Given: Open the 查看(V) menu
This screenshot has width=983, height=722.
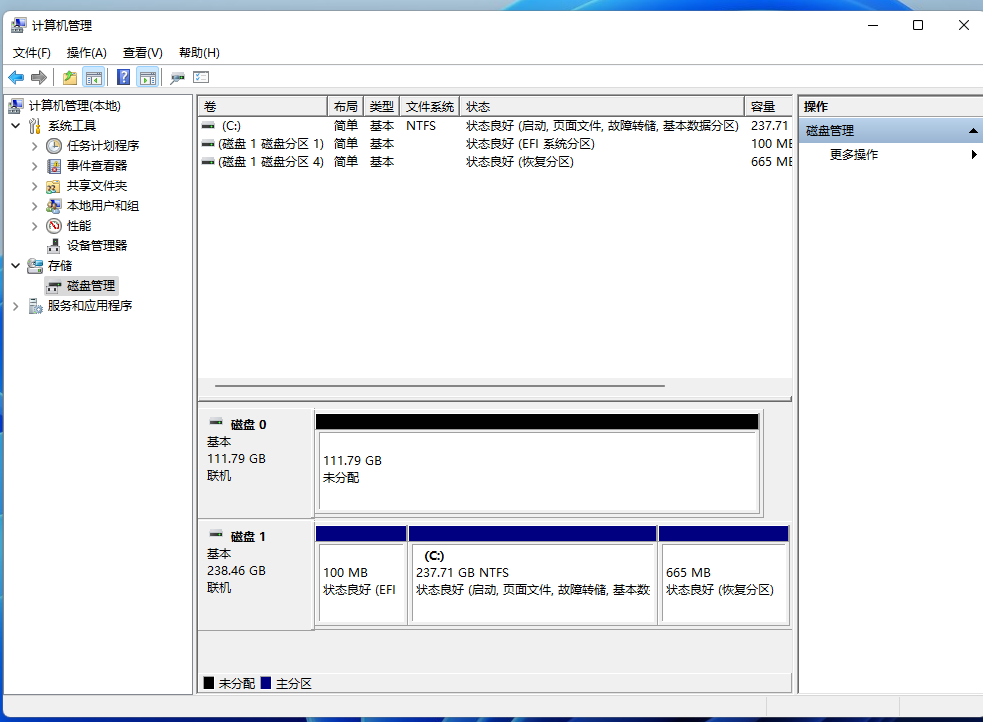Looking at the screenshot, I should point(141,52).
